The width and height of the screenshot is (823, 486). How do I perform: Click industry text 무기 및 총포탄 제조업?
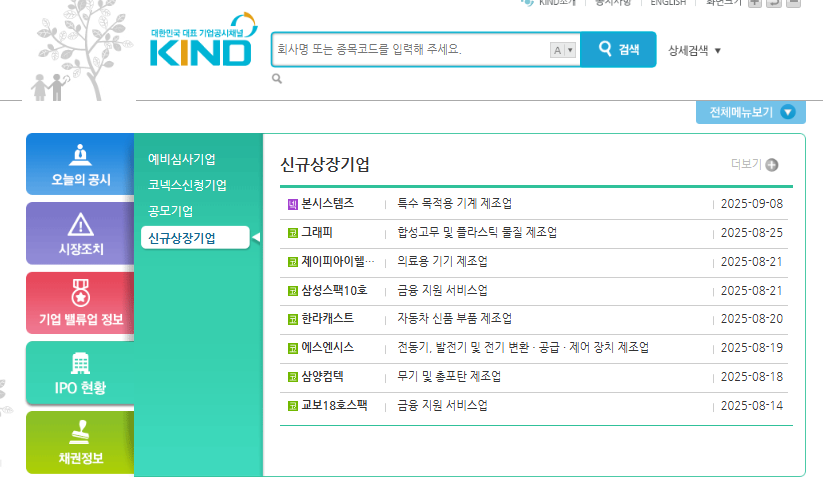tap(449, 376)
